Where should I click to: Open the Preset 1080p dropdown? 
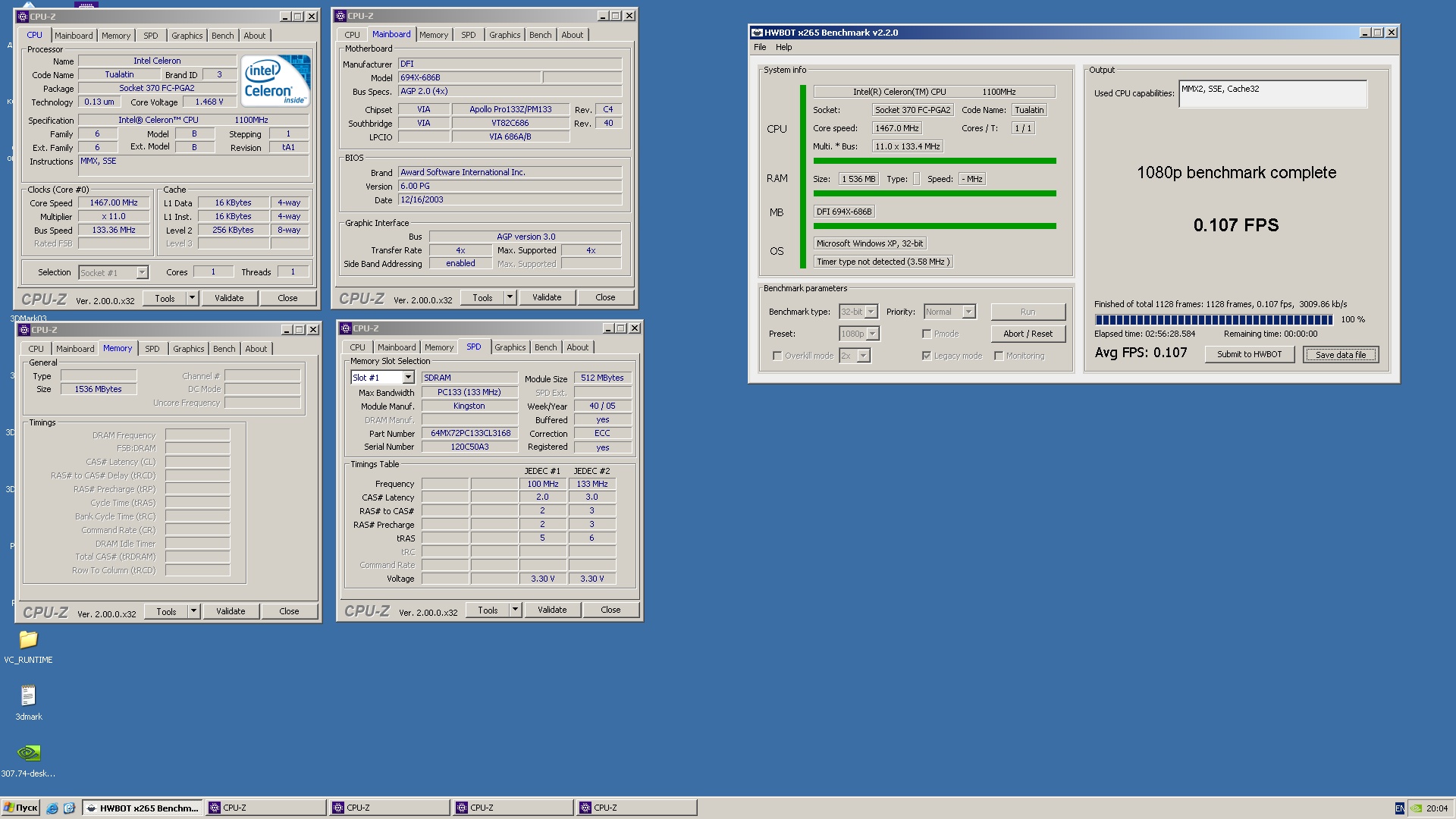tap(873, 334)
